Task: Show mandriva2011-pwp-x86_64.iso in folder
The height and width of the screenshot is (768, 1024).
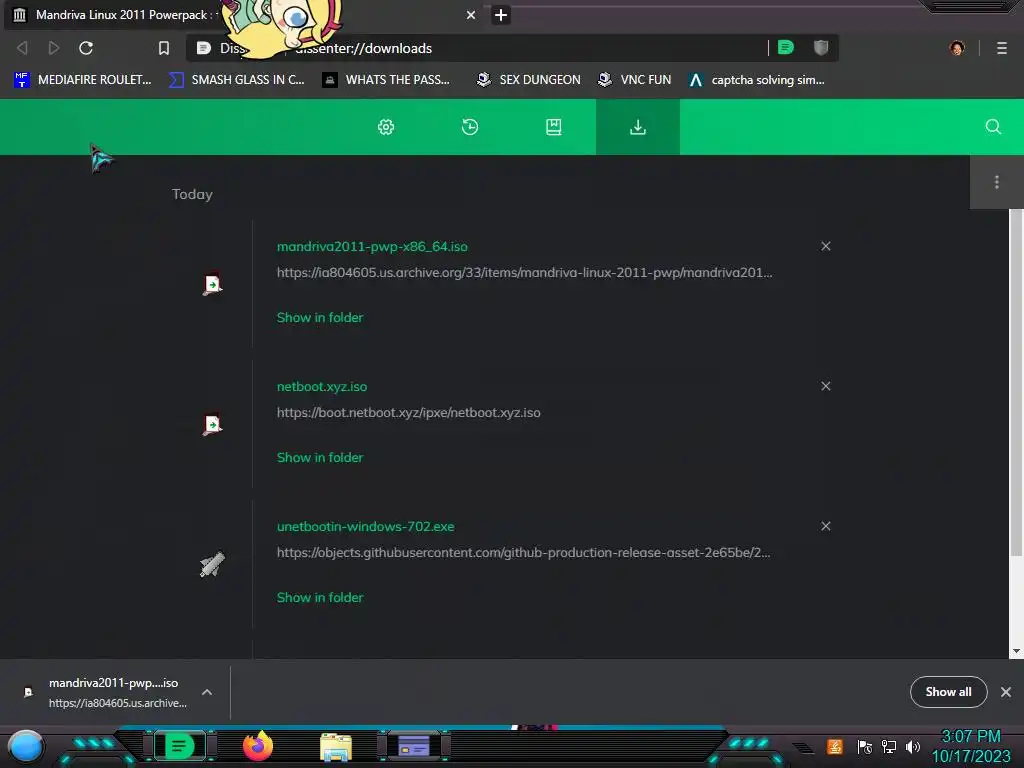Action: pyautogui.click(x=320, y=317)
